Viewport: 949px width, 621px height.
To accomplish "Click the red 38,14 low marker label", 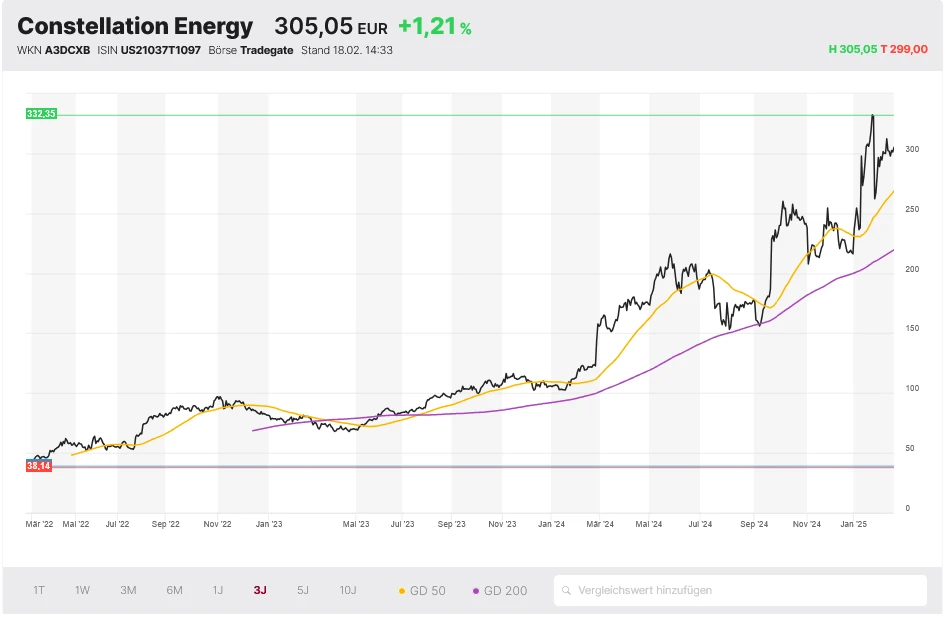I will tap(38, 465).
